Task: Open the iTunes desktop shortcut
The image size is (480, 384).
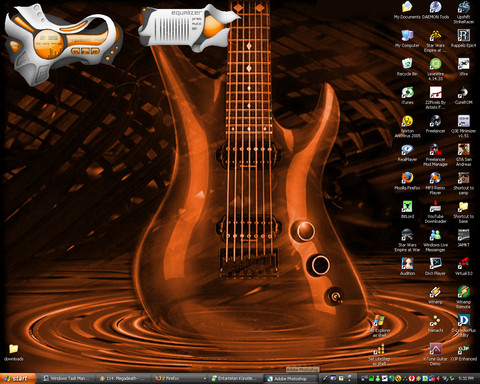Action: coord(407,95)
